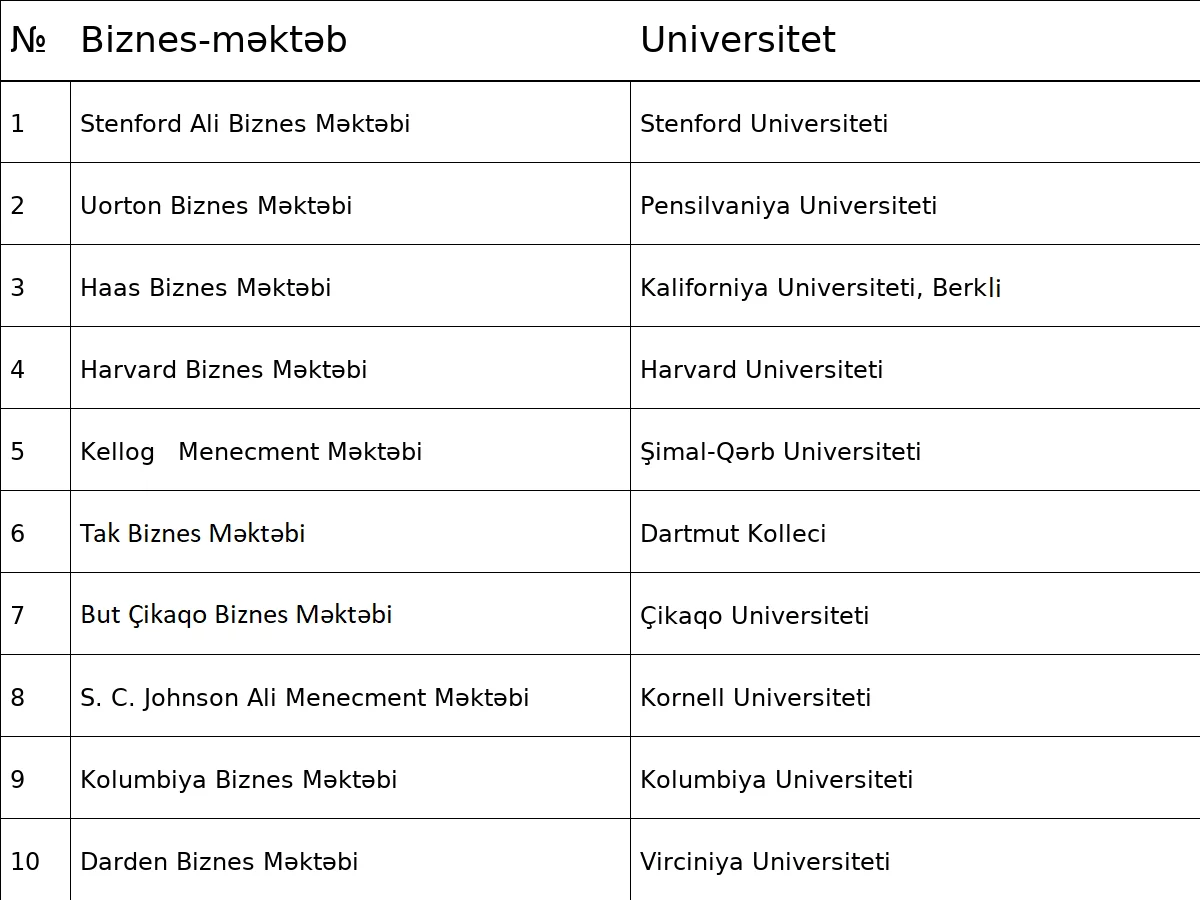Viewport: 1200px width, 900px height.
Task: Select Kaliforniya Universiteti, Berkli cell
Action: 820,288
